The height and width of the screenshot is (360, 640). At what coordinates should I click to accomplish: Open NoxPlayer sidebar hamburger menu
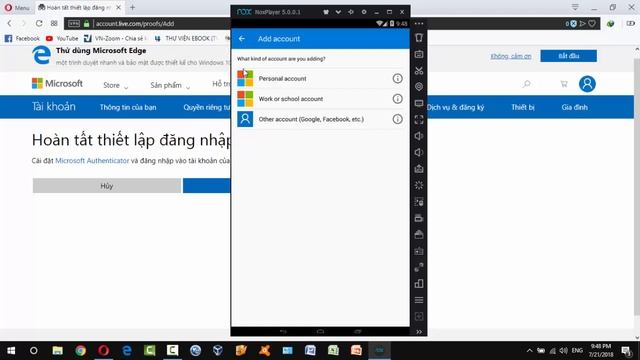click(419, 300)
